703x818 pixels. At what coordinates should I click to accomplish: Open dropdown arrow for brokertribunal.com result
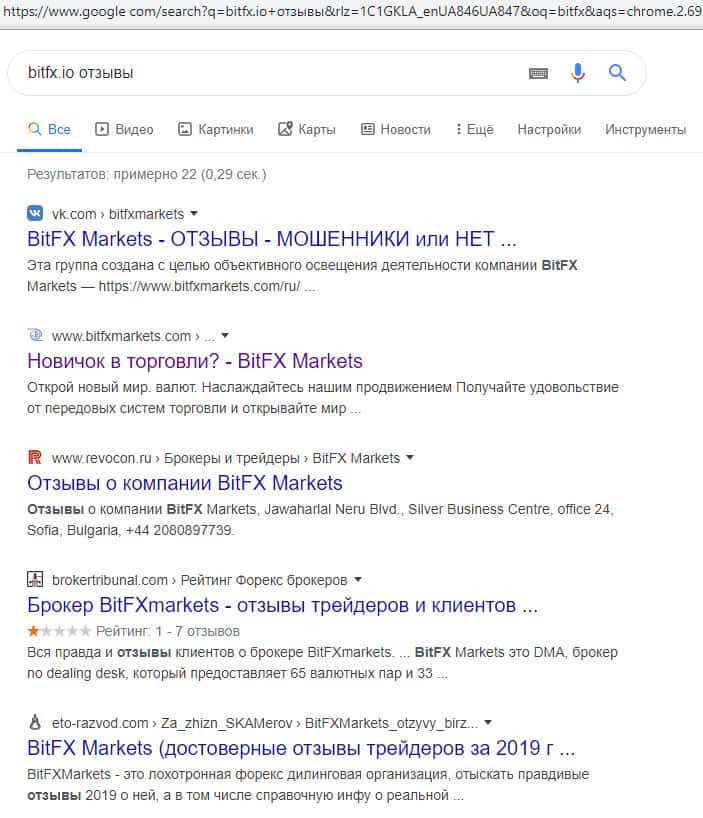pyautogui.click(x=358, y=580)
